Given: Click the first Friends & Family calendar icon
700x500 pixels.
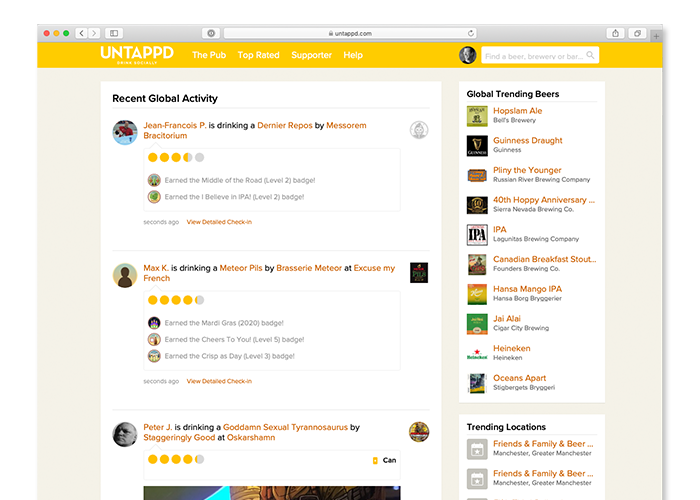Looking at the screenshot, I should [477, 449].
